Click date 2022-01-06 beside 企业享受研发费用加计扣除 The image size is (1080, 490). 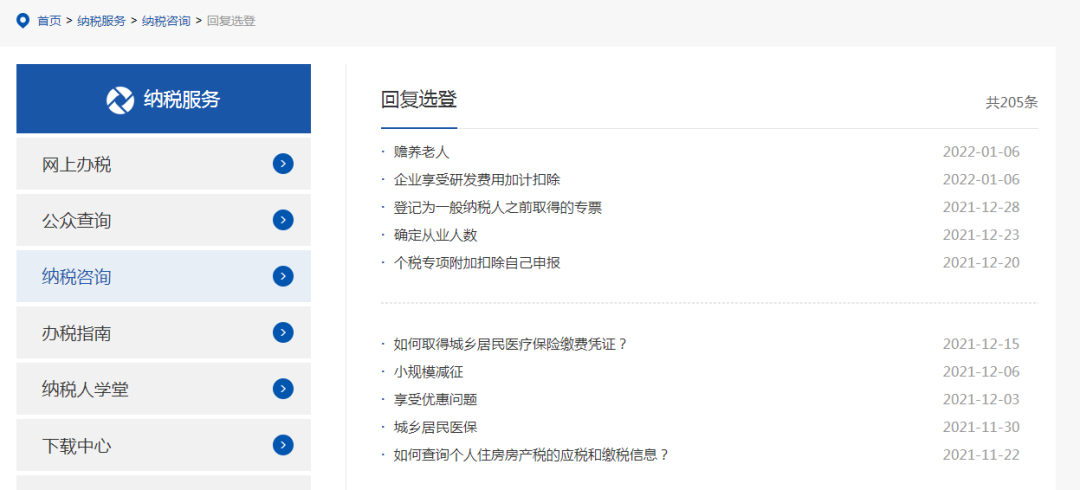pos(981,180)
